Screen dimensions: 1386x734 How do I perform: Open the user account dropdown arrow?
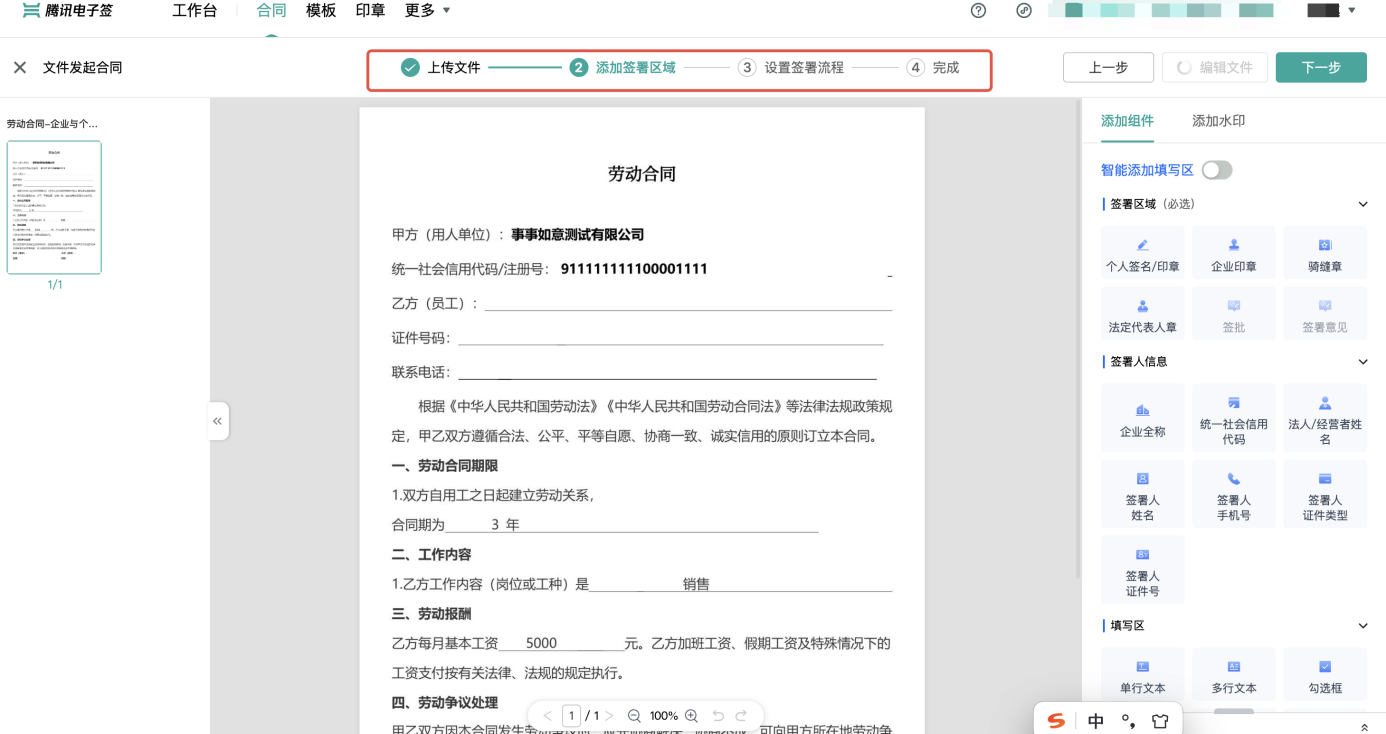(x=1352, y=11)
